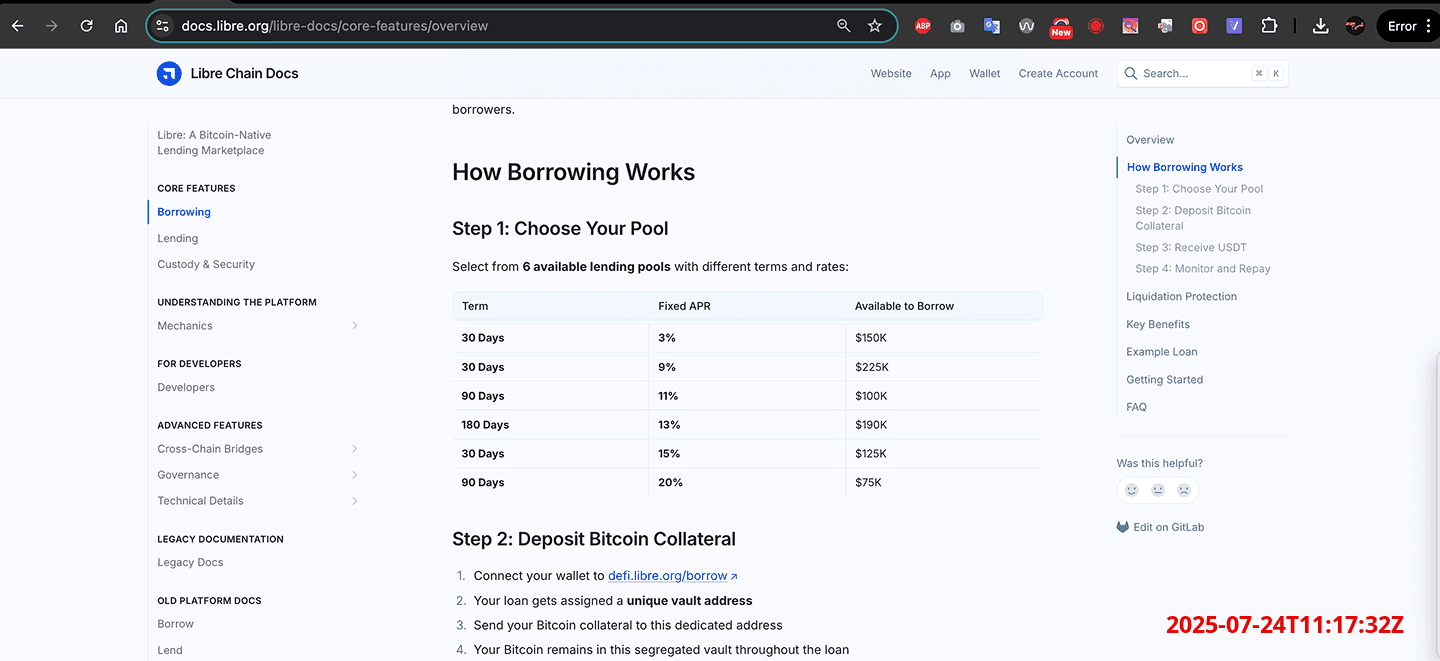The image size is (1440, 661).
Task: Open the Wallet link in top navigation
Action: (984, 74)
